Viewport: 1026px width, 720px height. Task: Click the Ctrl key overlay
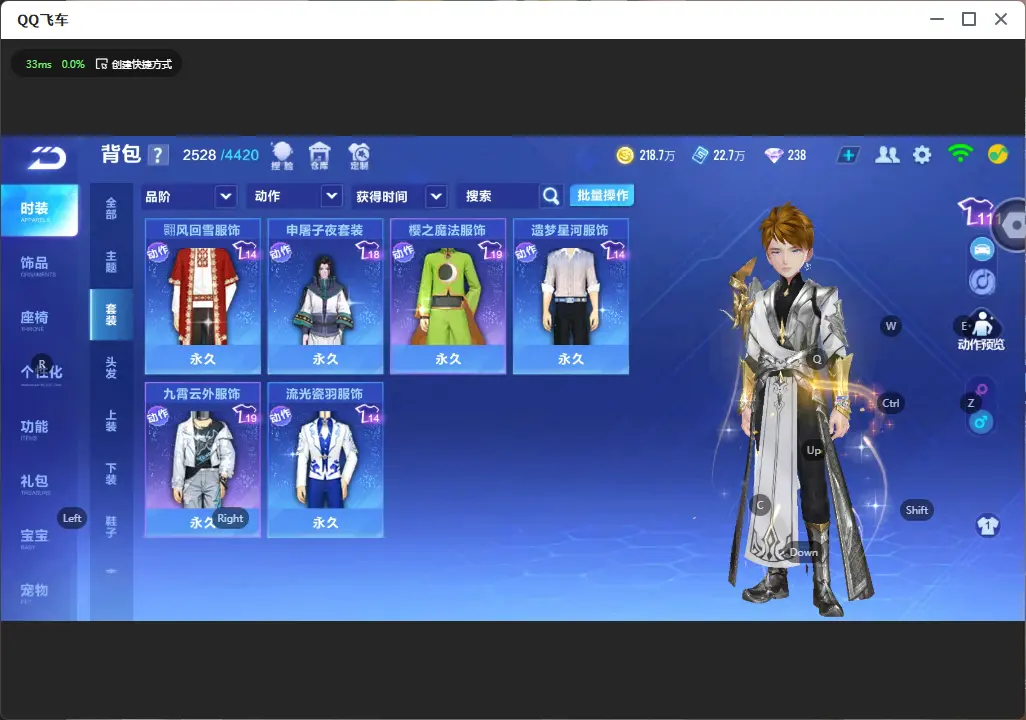[891, 403]
